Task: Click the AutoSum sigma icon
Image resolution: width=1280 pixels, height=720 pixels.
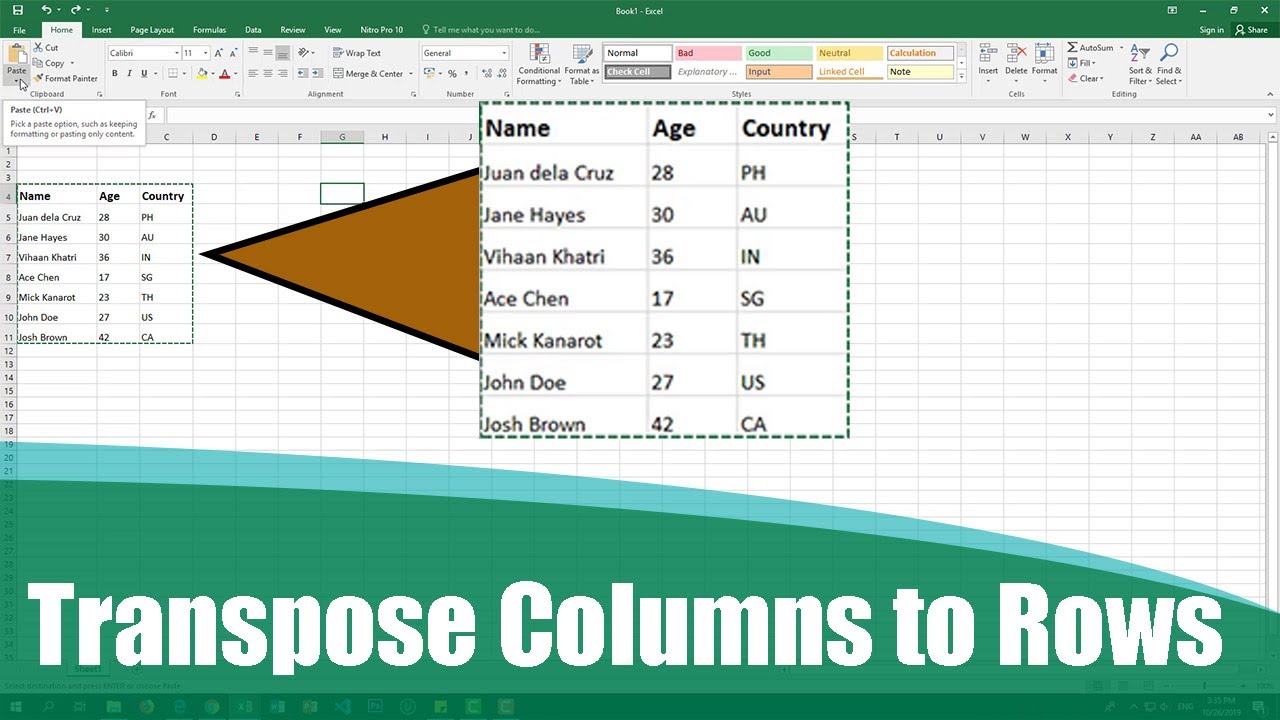Action: 1072,48
